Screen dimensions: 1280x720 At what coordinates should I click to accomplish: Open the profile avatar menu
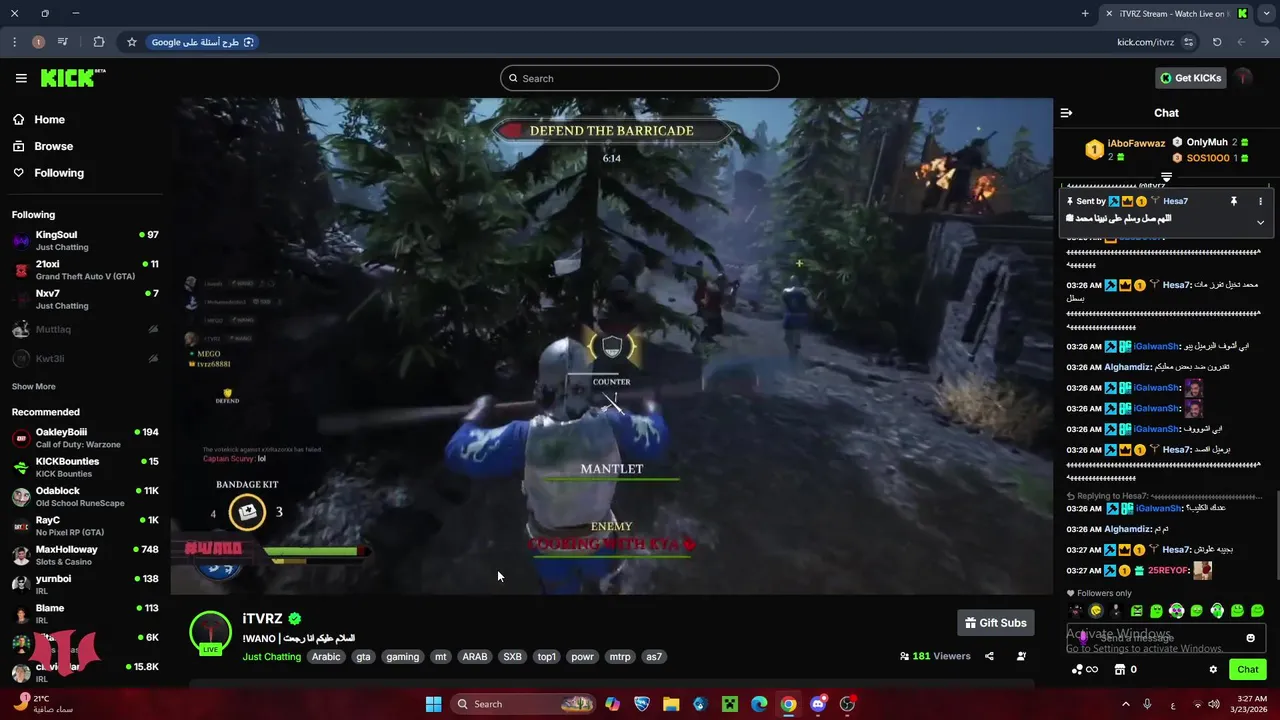click(x=1243, y=78)
